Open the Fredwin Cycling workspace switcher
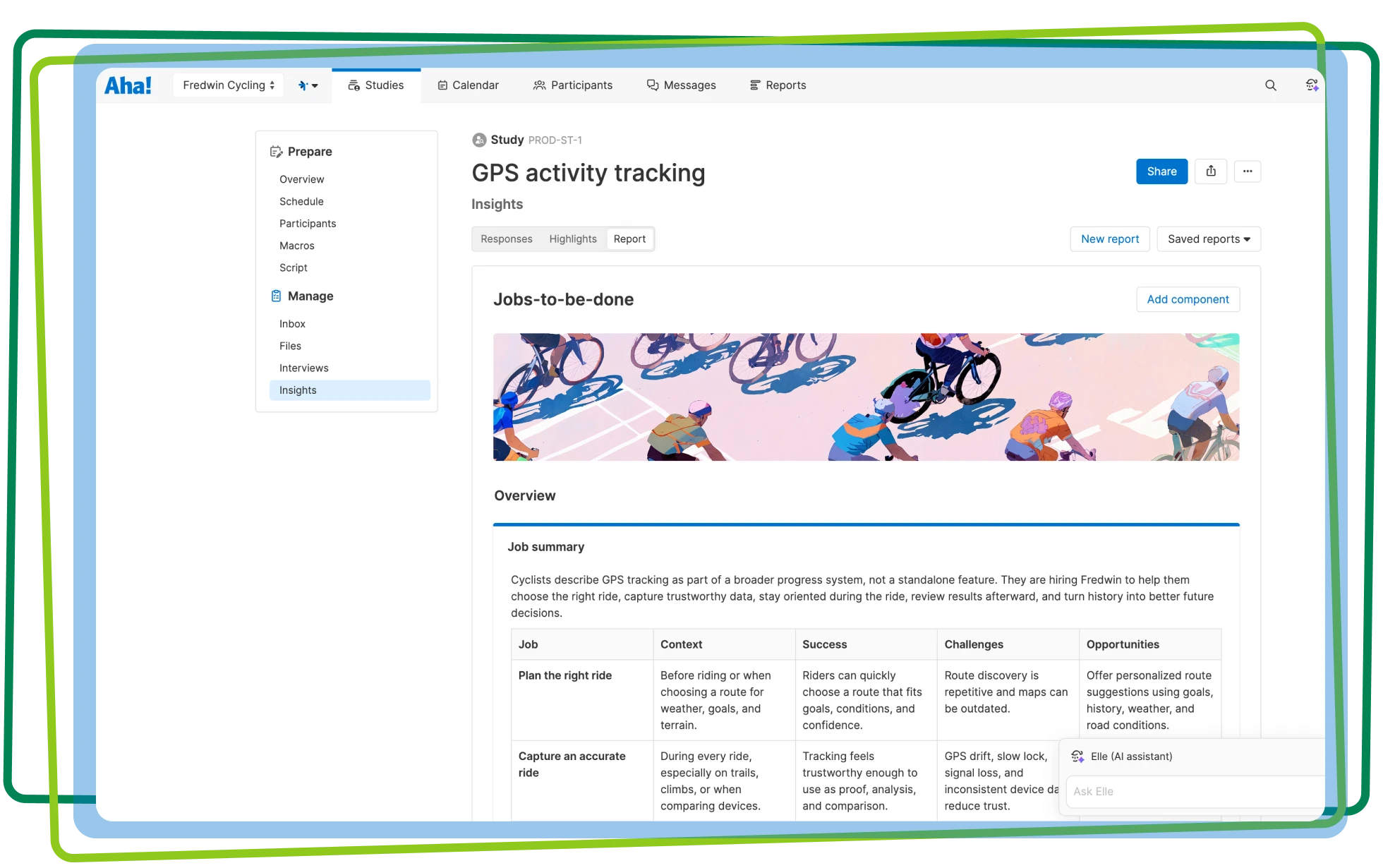 pos(228,85)
